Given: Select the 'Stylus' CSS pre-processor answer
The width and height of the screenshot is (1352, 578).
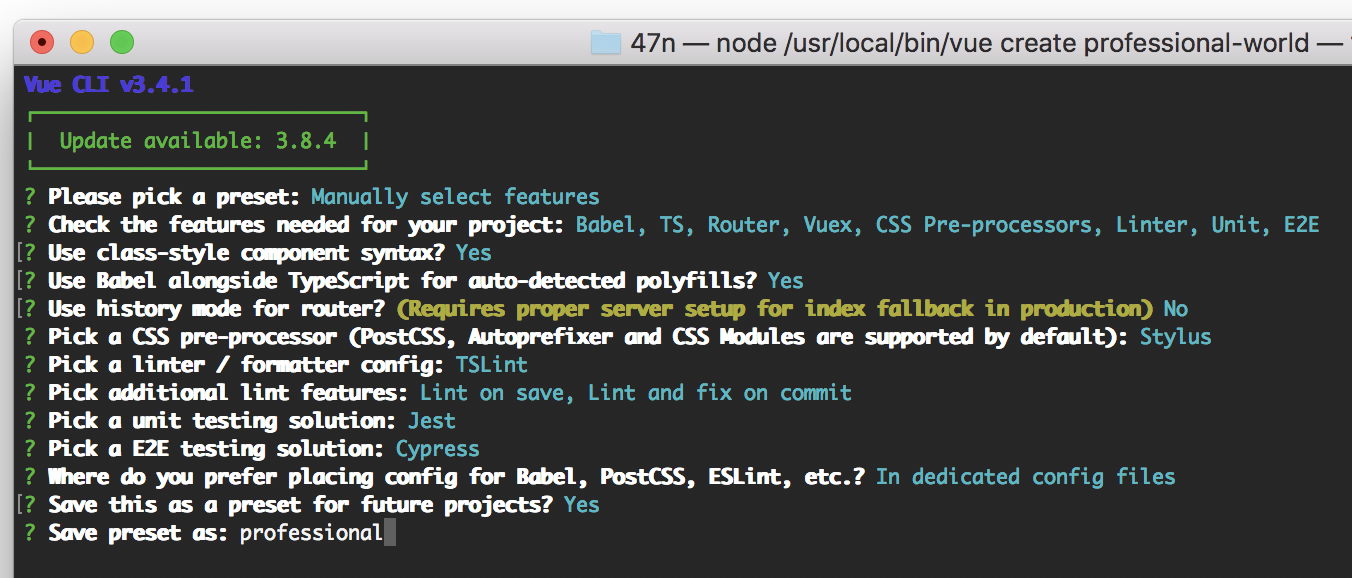Looking at the screenshot, I should (x=1175, y=336).
